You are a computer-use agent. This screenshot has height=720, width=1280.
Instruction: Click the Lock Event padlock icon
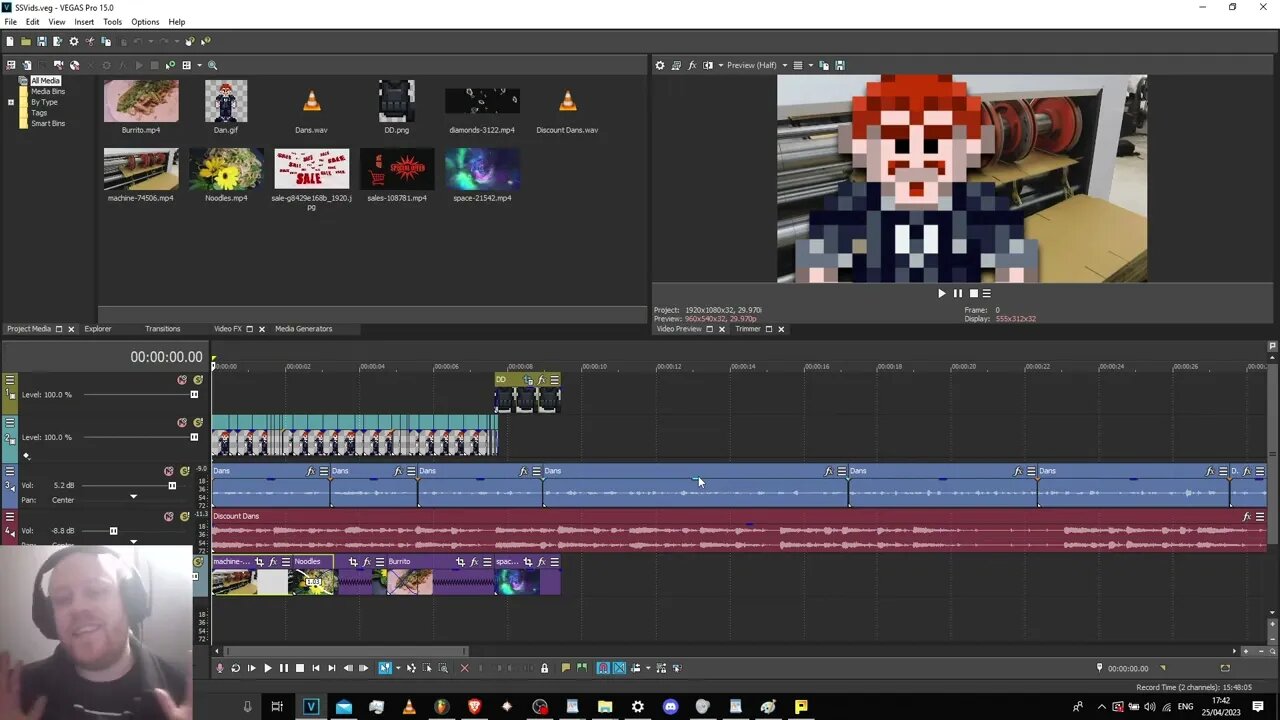click(544, 668)
